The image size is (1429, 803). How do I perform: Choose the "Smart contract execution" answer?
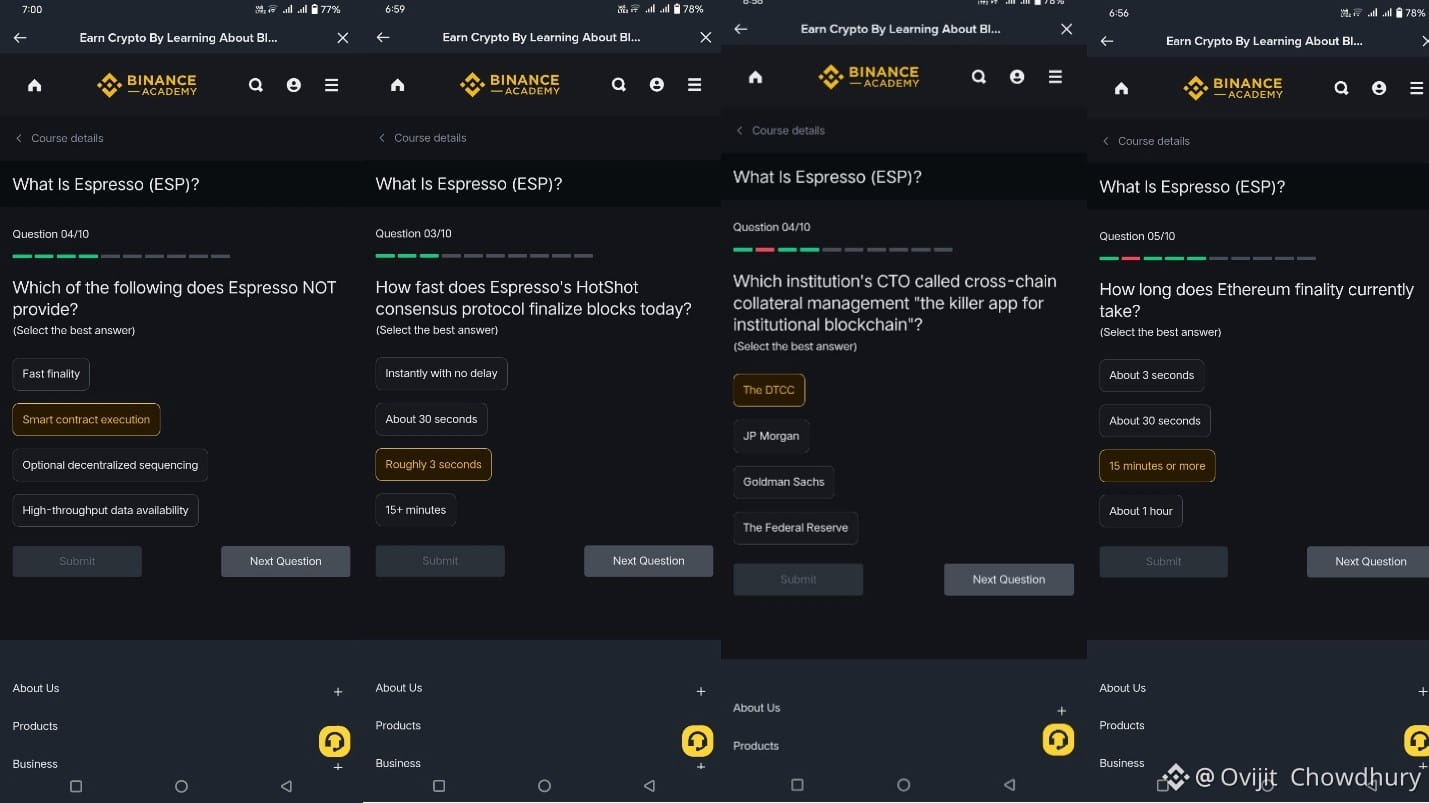tap(86, 420)
